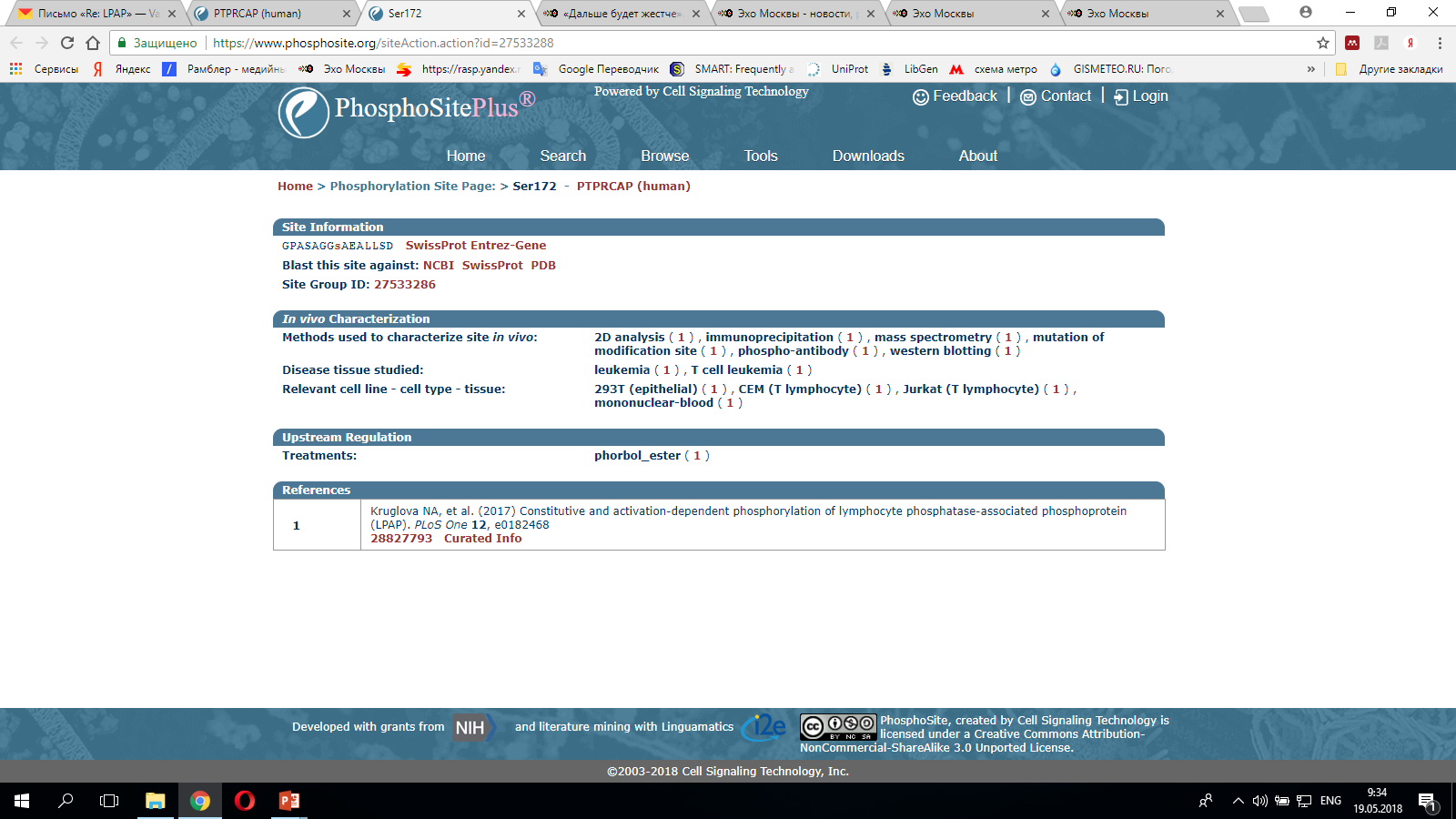Open File Explorer from the taskbar

coord(156,801)
